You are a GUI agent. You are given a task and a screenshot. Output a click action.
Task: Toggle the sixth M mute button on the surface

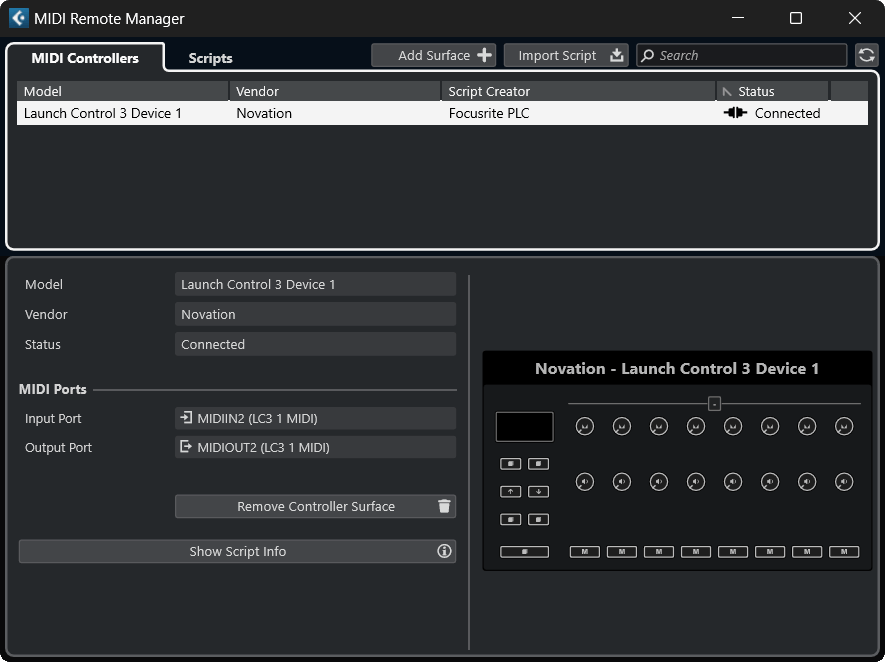coord(770,552)
